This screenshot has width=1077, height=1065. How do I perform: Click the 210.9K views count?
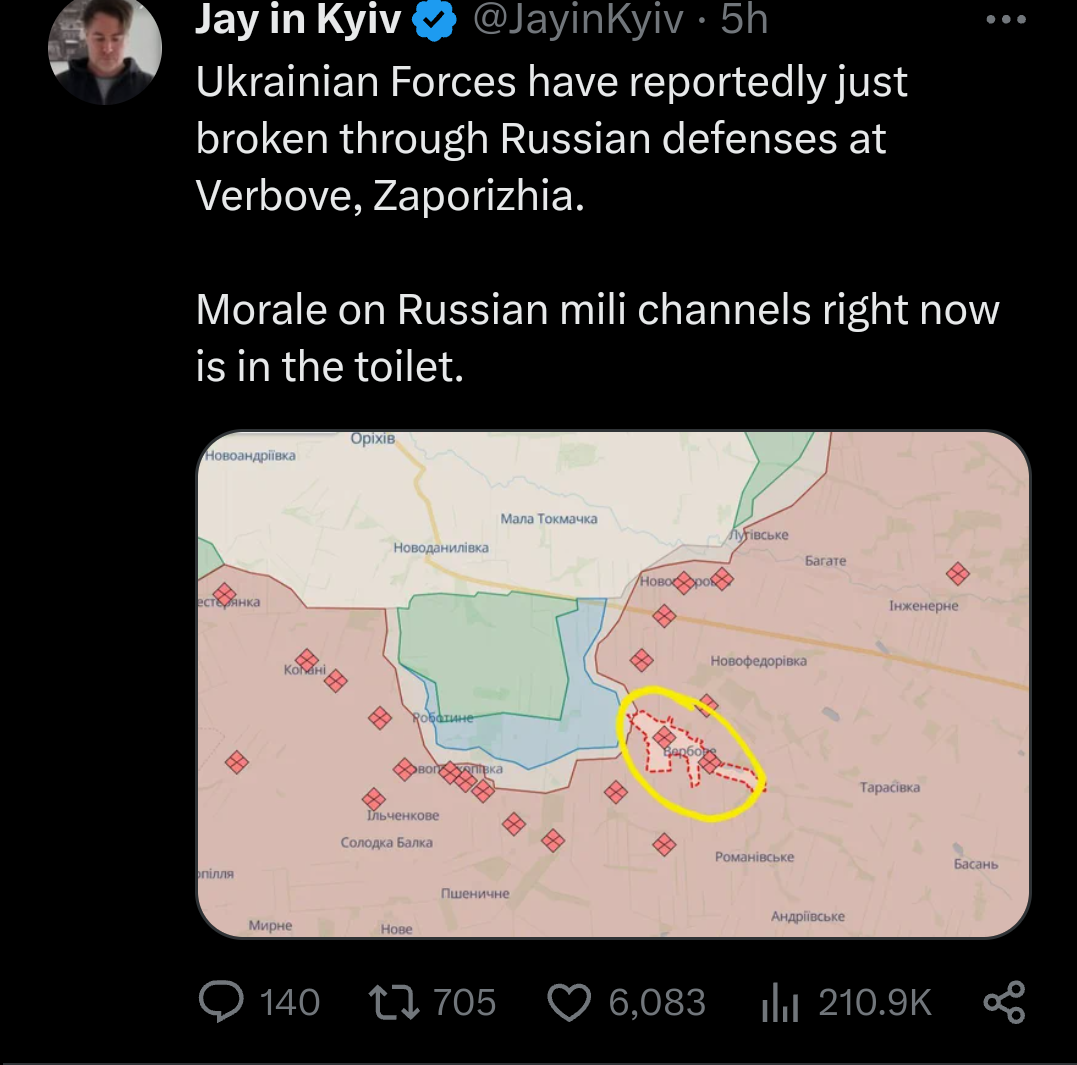coord(874,1002)
